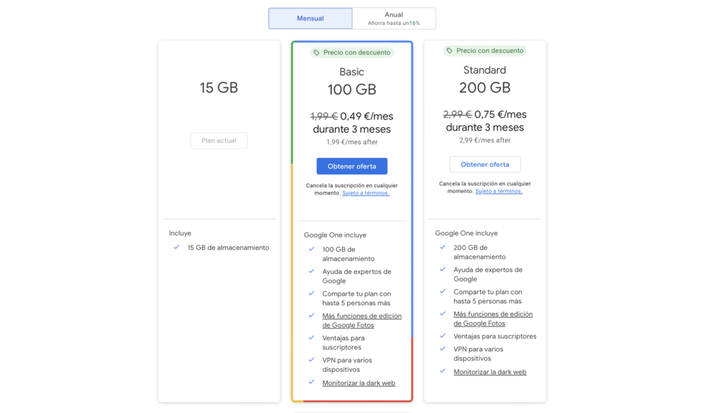Image resolution: width=715 pixels, height=413 pixels.
Task: Open Más funciones de edición link in Standard
Action: tap(493, 319)
